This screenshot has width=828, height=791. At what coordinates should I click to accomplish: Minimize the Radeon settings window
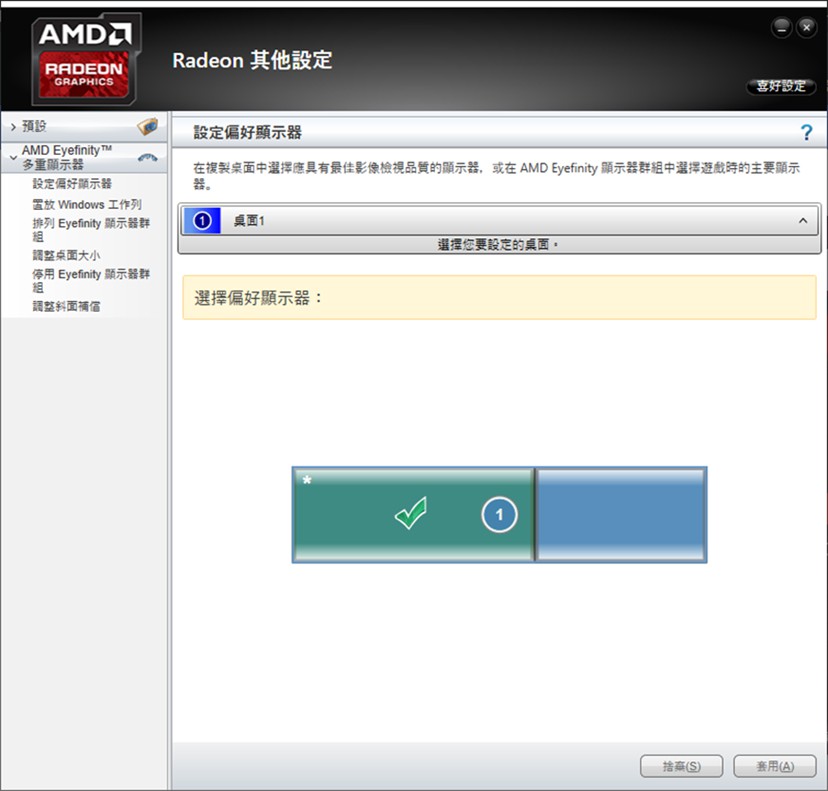click(782, 27)
